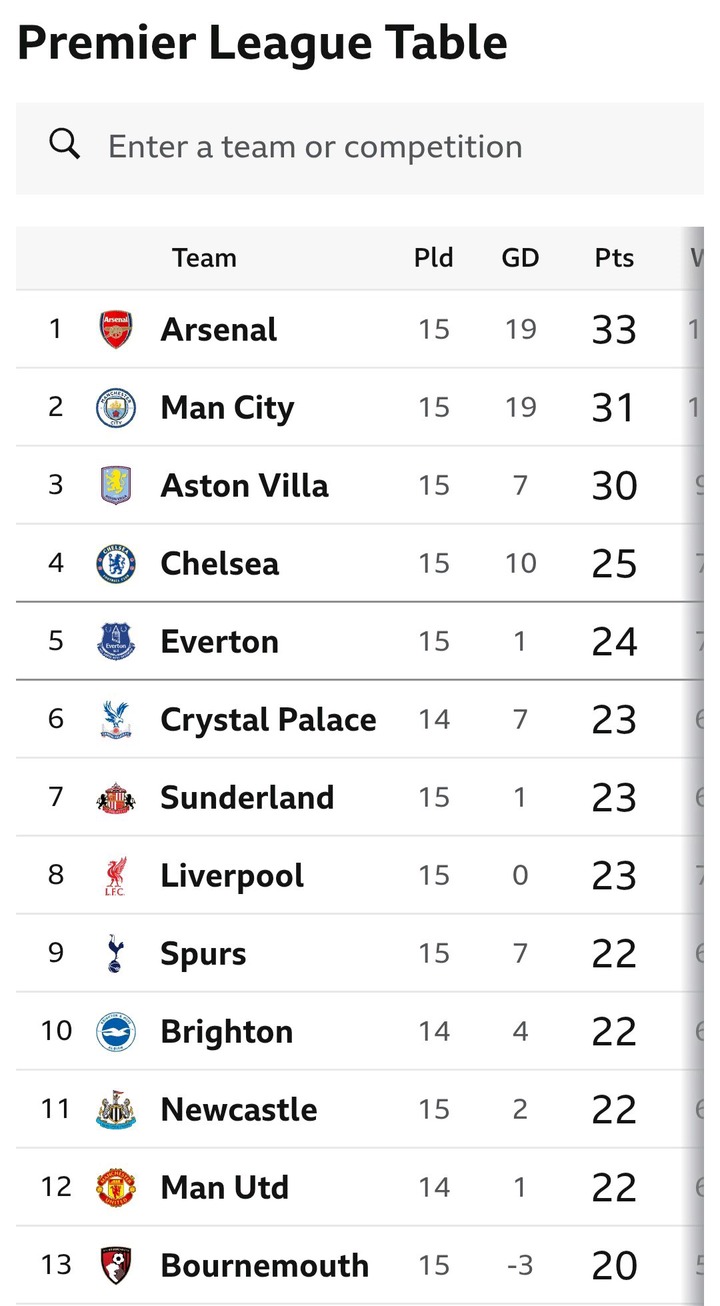Click the Manchester United badge
Image resolution: width=720 pixels, height=1306 pixels.
click(116, 1187)
